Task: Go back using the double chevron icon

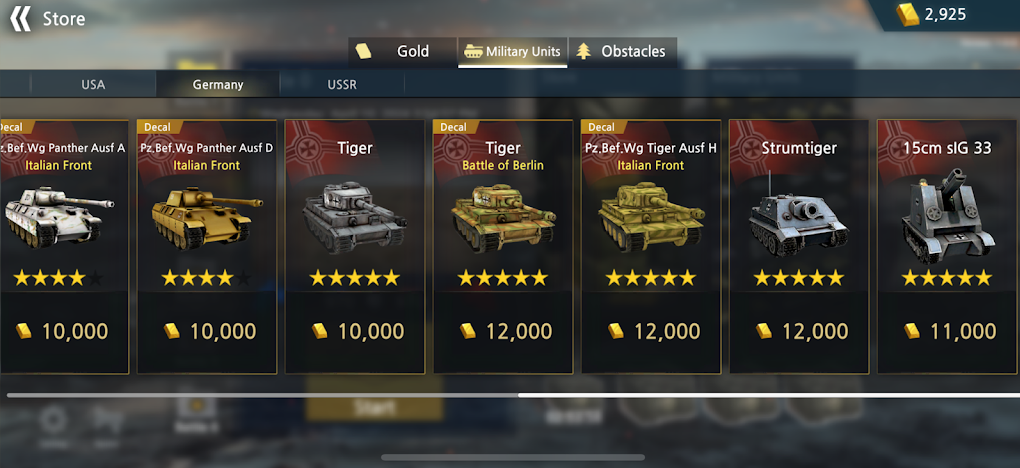Action: pos(20,19)
